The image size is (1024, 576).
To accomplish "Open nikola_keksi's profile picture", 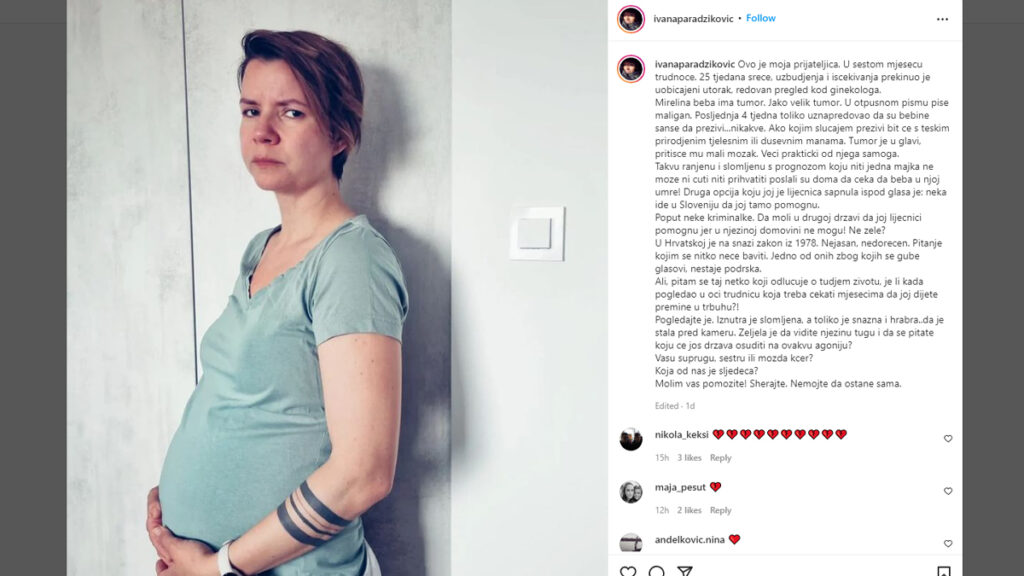I will [x=631, y=439].
